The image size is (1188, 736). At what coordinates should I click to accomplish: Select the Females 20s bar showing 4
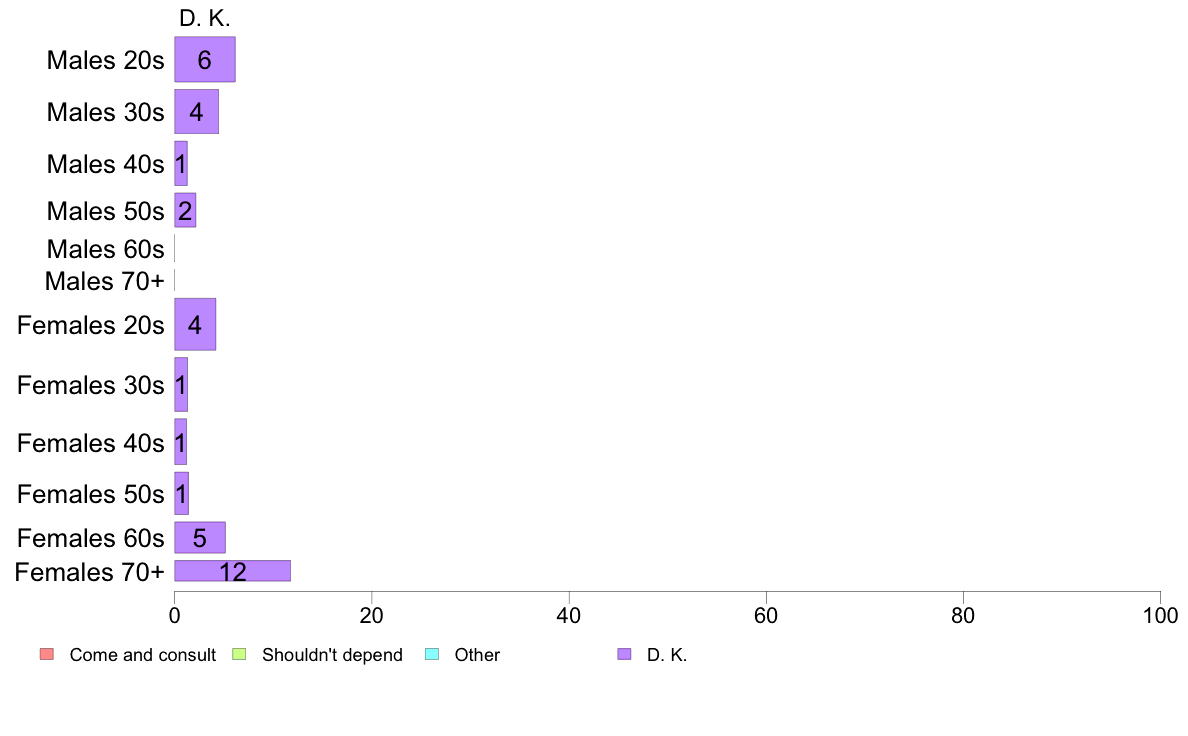pyautogui.click(x=195, y=324)
